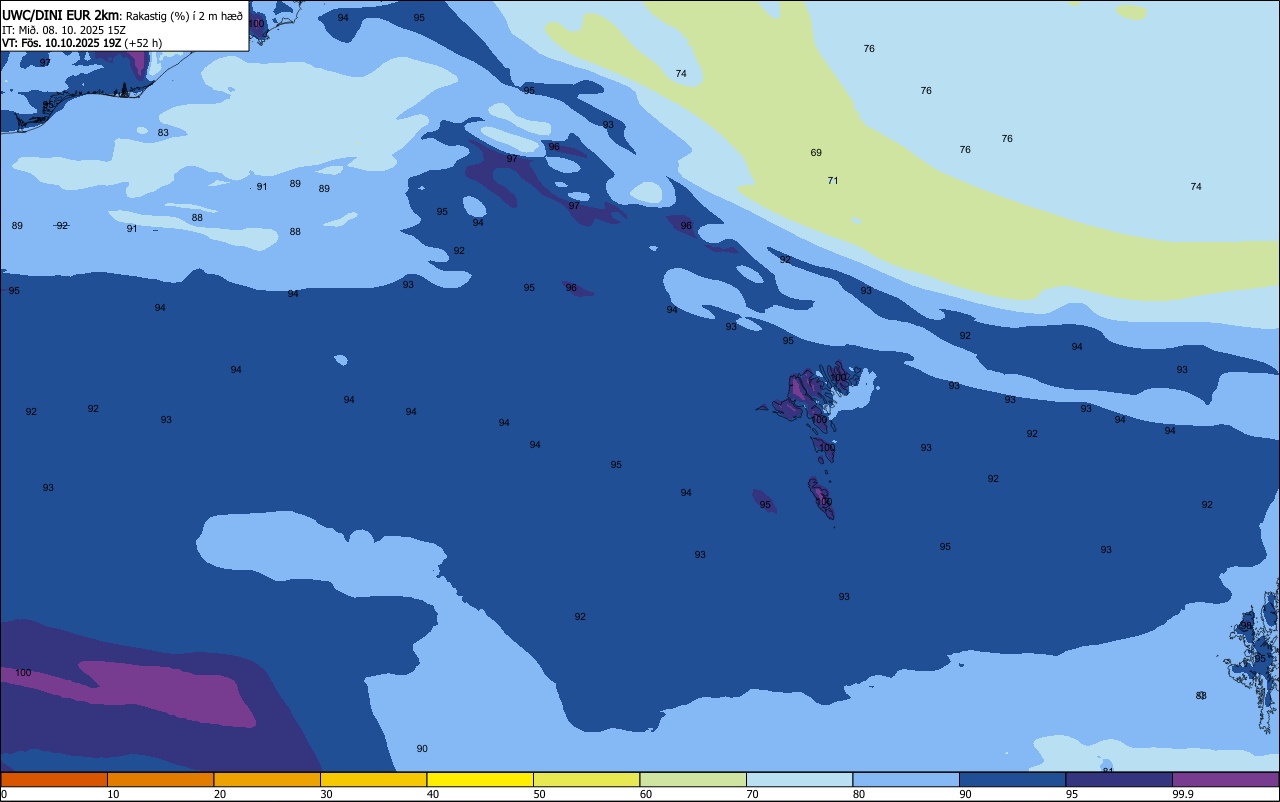Click the '80' legend scale label
Image resolution: width=1280 pixels, height=802 pixels.
(859, 794)
